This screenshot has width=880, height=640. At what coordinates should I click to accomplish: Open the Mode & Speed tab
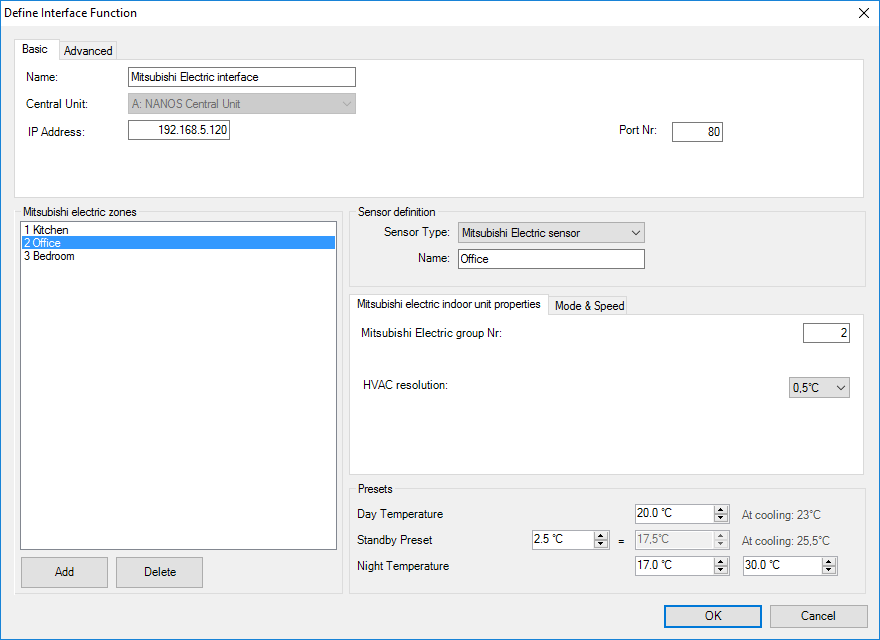pyautogui.click(x=589, y=306)
